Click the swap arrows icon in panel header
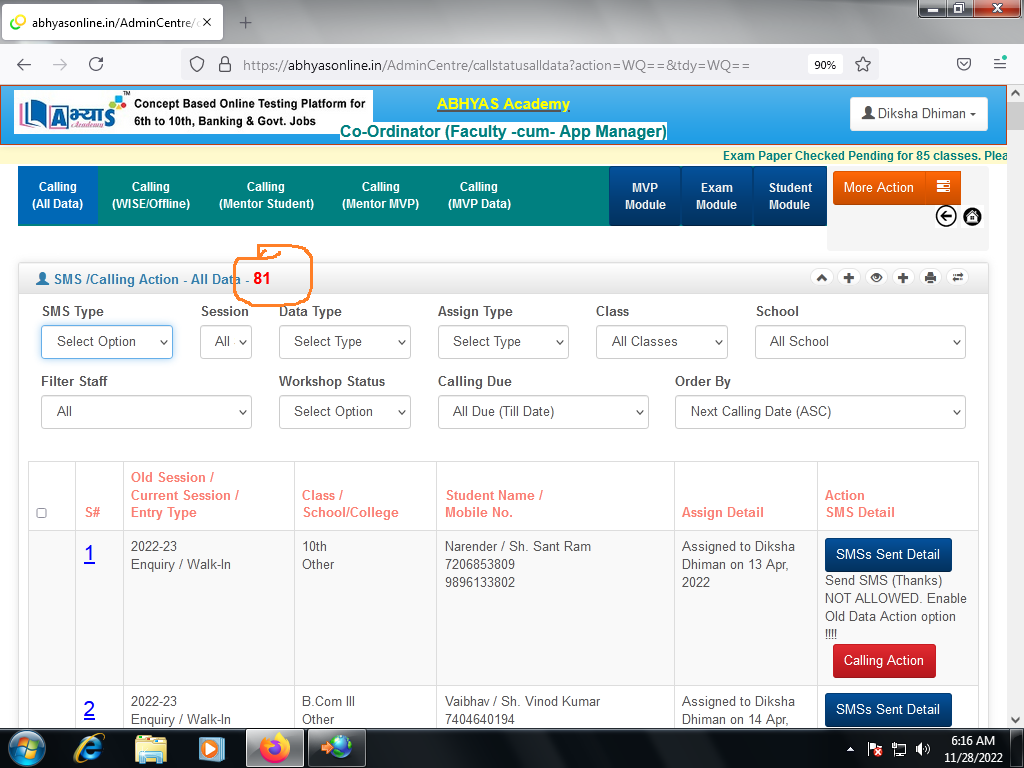The image size is (1024, 768). [x=957, y=278]
